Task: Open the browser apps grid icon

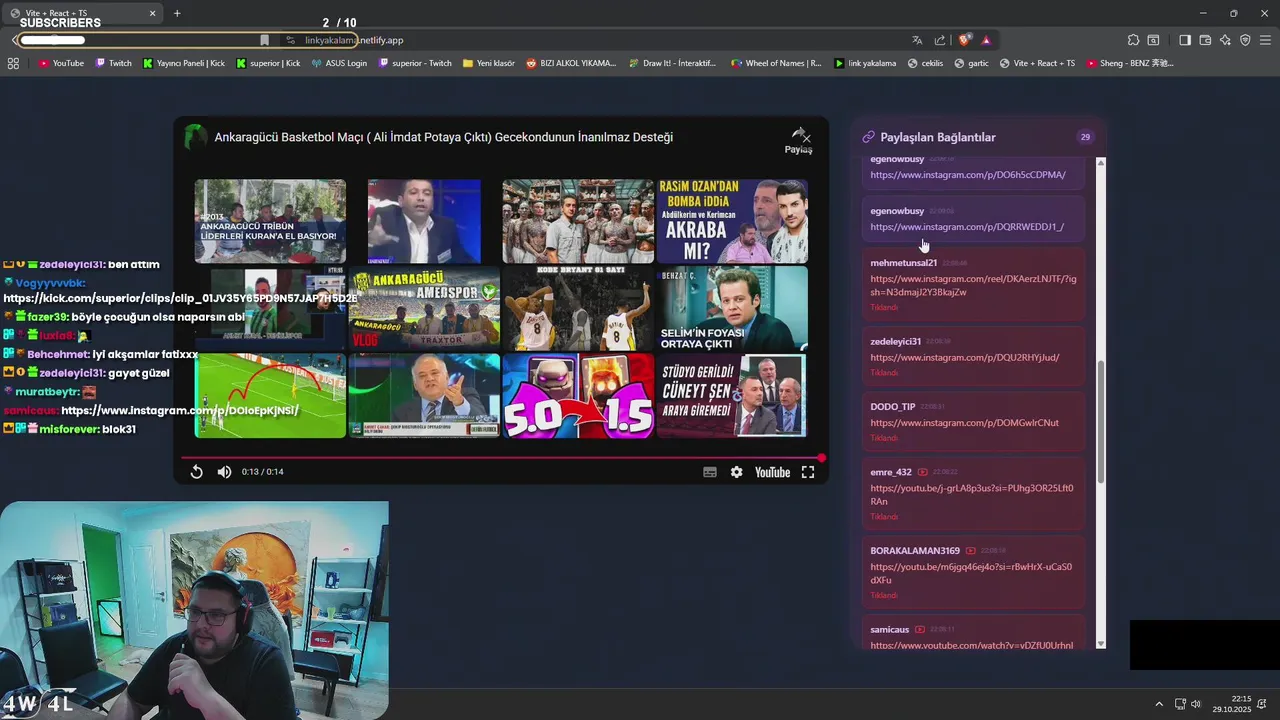Action: click(13, 63)
